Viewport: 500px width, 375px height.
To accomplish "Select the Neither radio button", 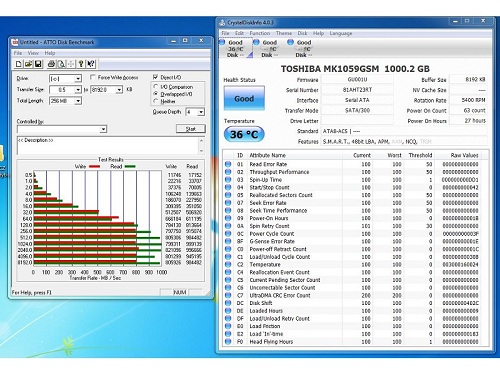I will pos(155,101).
